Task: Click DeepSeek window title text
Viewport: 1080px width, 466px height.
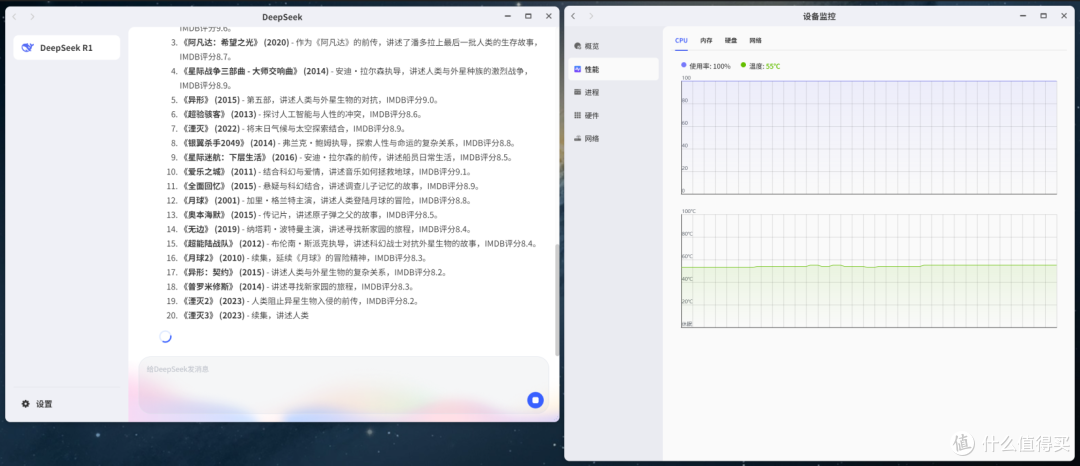Action: pyautogui.click(x=282, y=17)
